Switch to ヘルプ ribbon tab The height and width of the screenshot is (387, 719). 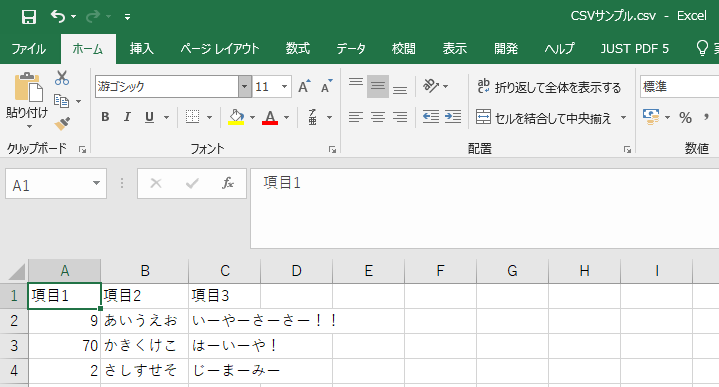coord(559,49)
